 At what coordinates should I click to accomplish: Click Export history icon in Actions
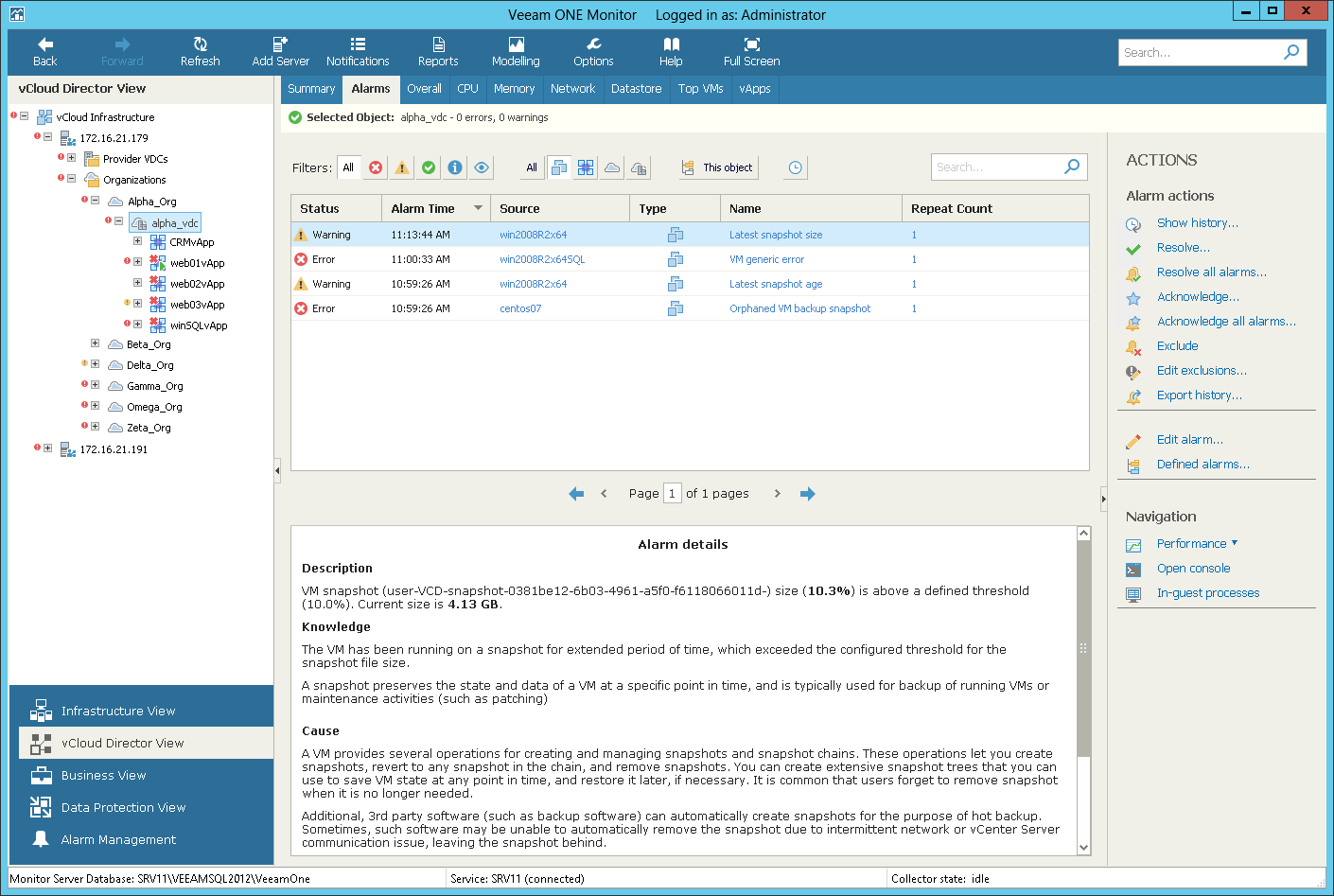(x=1133, y=395)
